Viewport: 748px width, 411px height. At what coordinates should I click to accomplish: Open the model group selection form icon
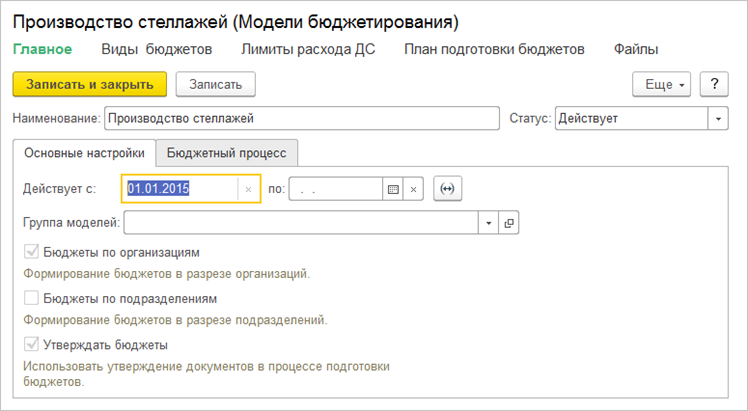pyautogui.click(x=509, y=223)
